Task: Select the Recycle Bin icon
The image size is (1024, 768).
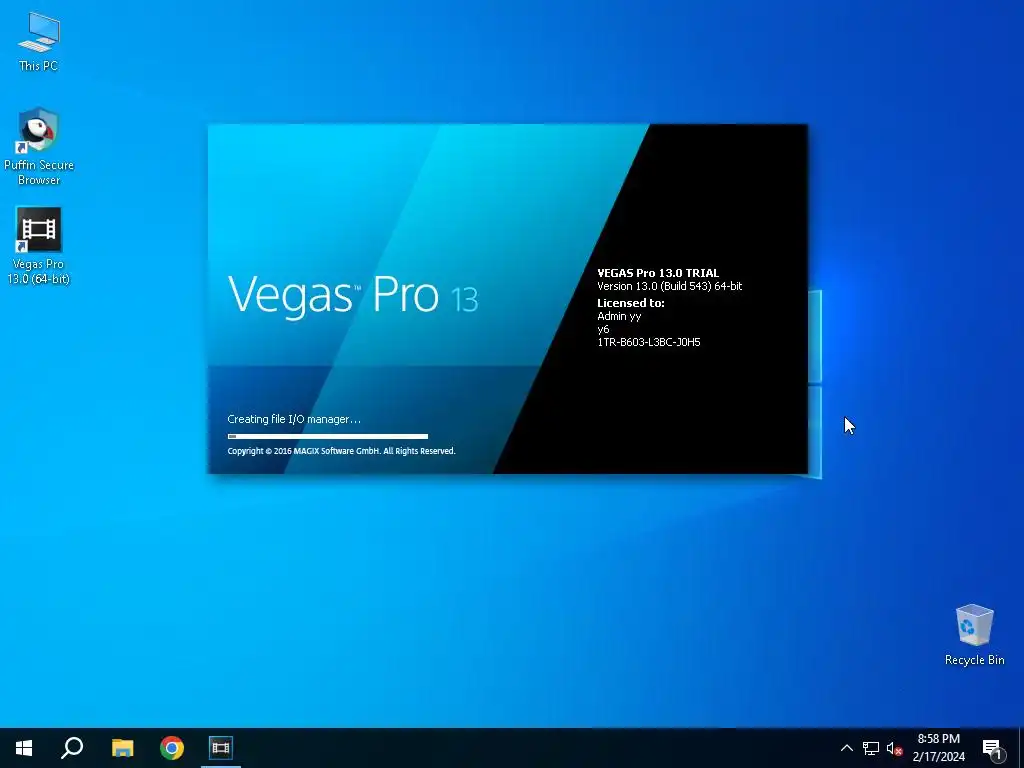Action: 974,635
